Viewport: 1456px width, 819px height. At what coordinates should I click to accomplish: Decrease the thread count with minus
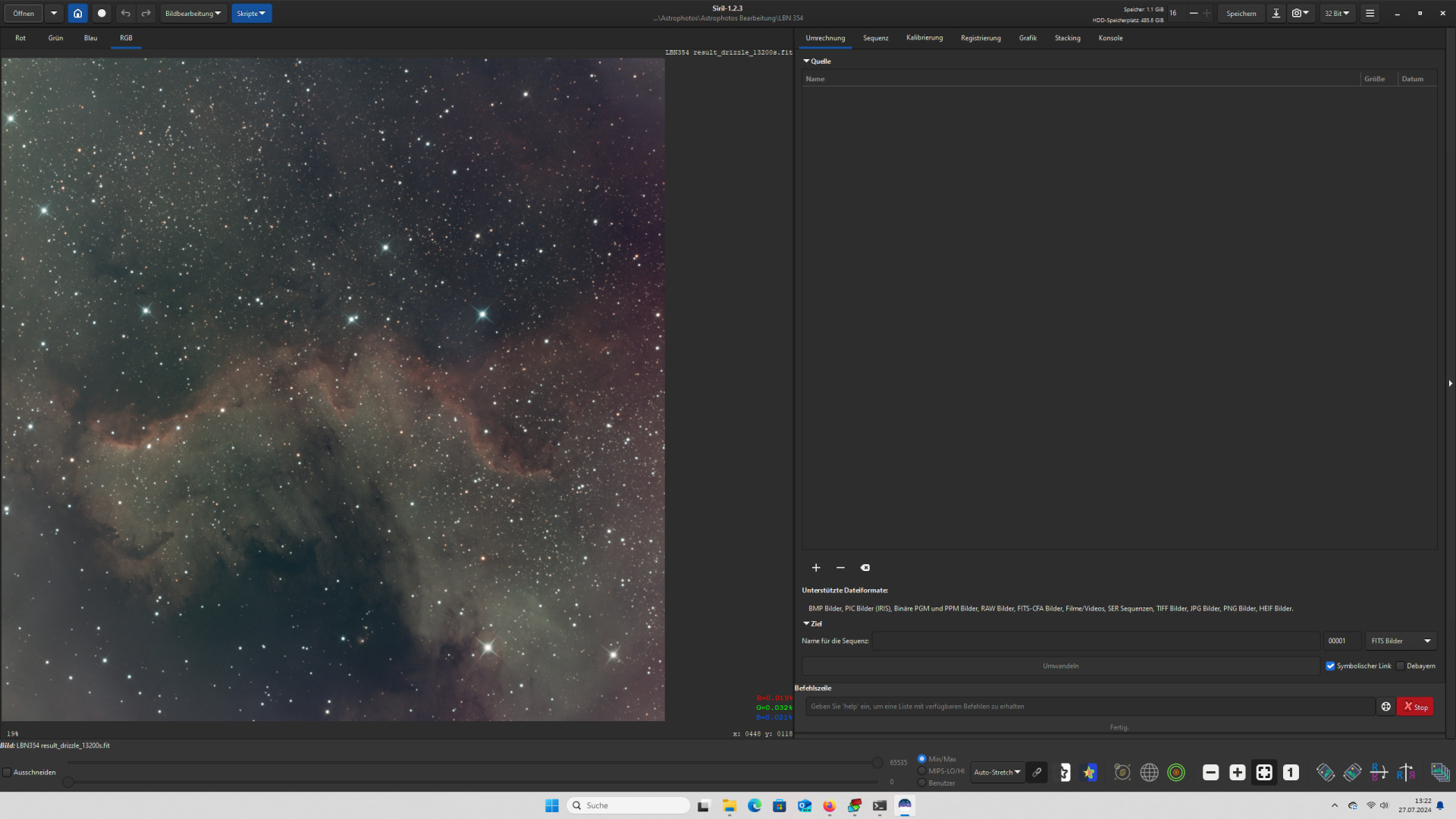[x=1194, y=13]
